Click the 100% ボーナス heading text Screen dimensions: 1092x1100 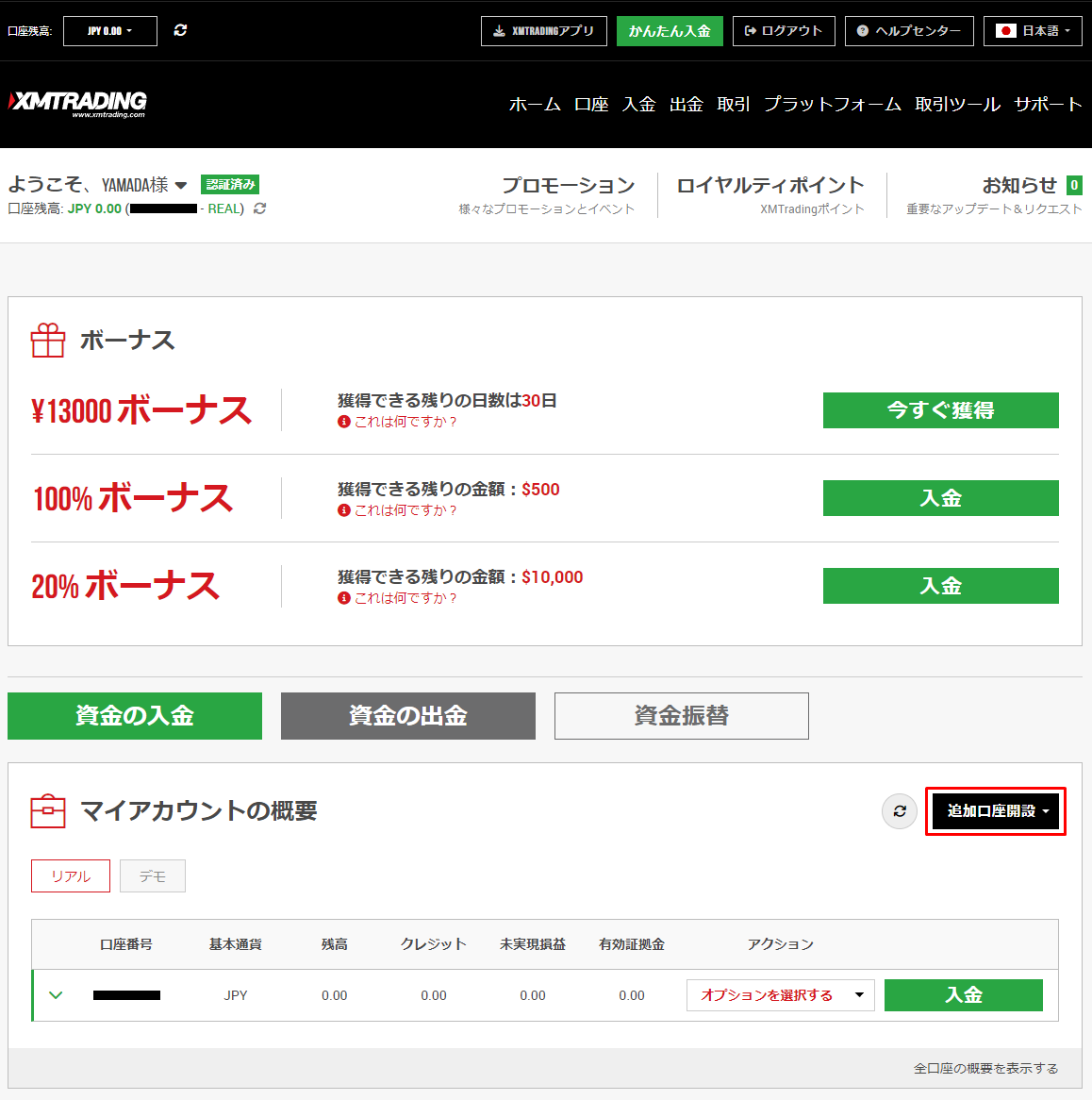coord(133,498)
